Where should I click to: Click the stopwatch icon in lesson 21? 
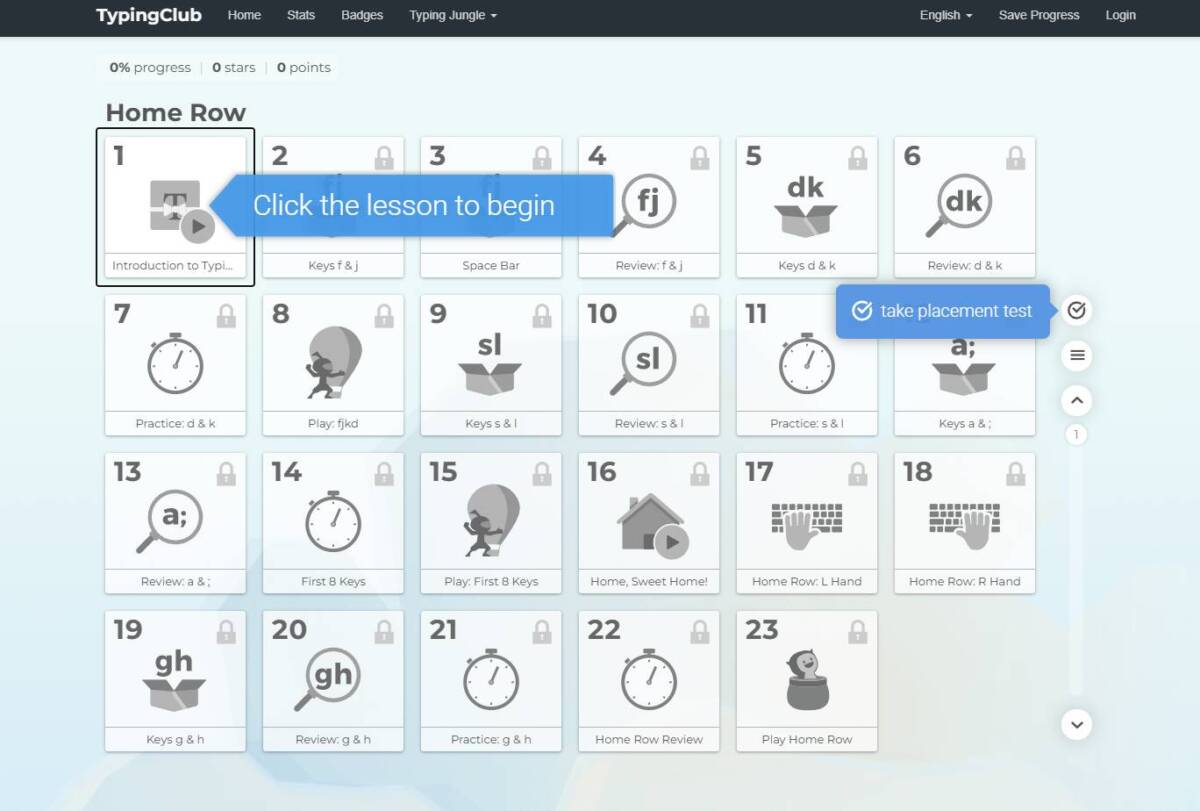click(x=490, y=680)
